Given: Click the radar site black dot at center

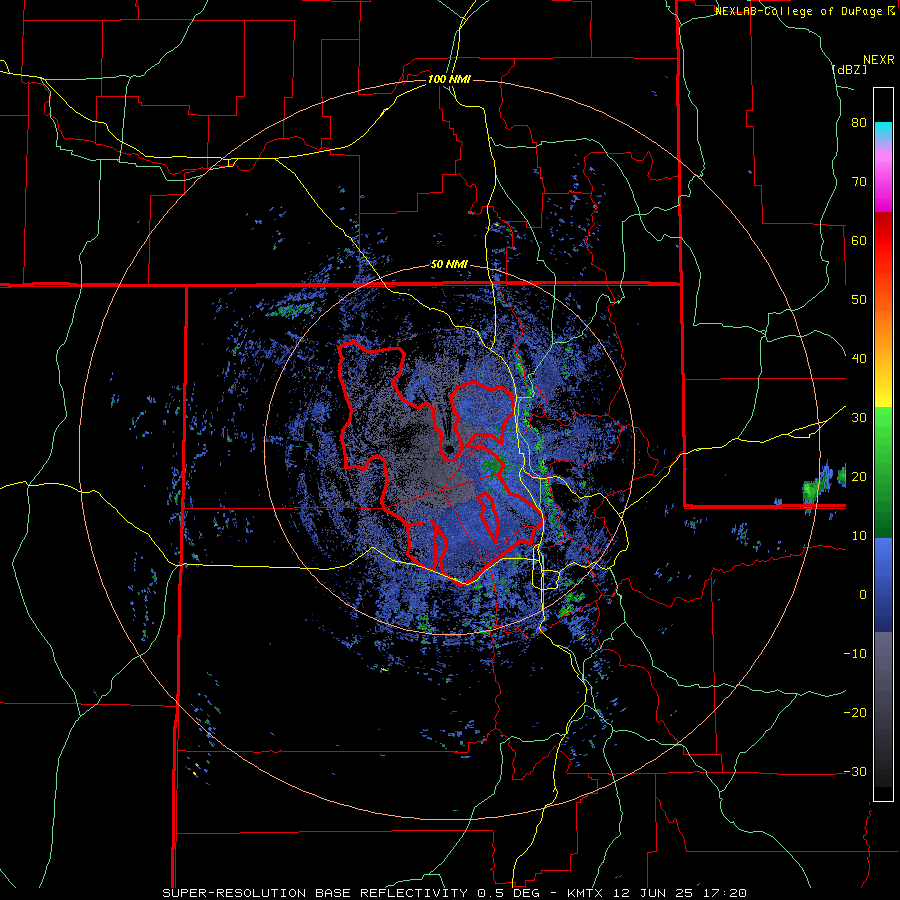Looking at the screenshot, I should (x=450, y=449).
